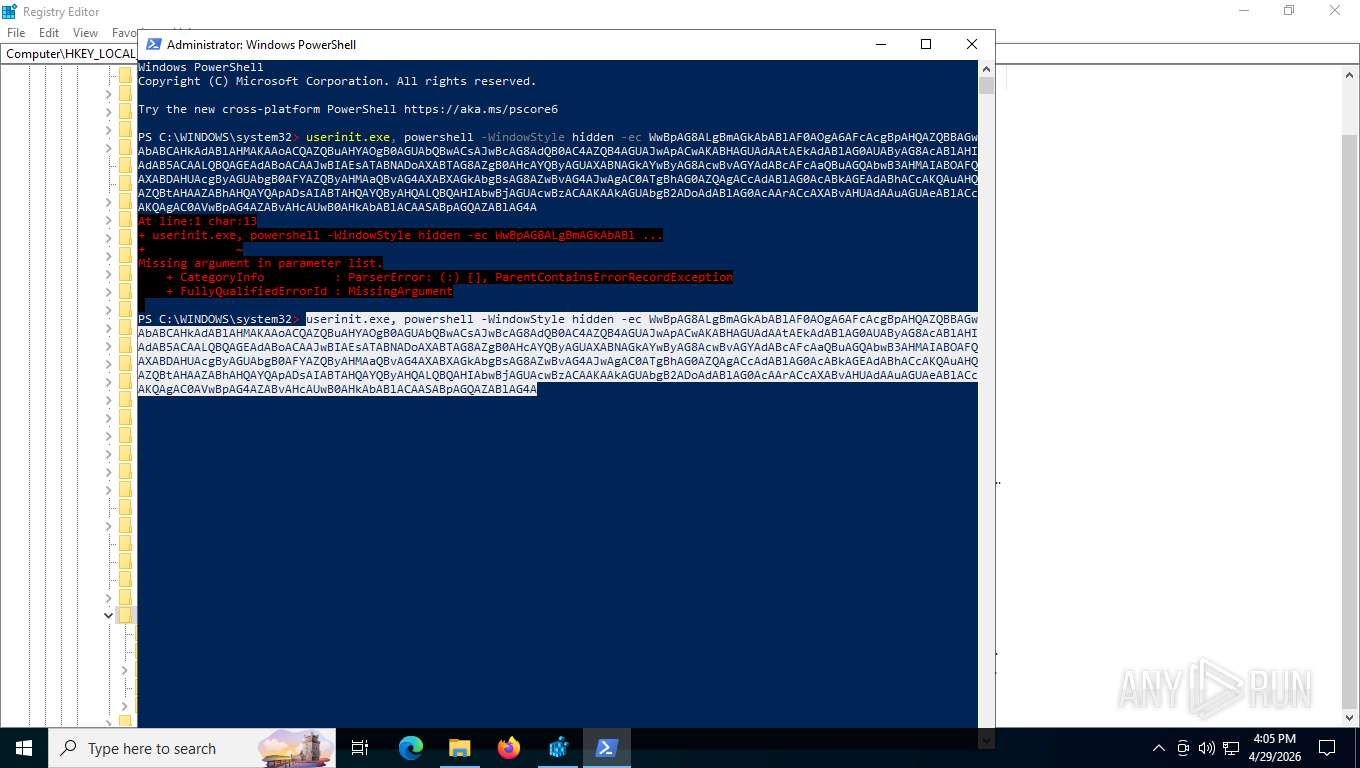Click 'At line:1 char:13' error line
Screen dimensions: 1360x768
(x=197, y=221)
